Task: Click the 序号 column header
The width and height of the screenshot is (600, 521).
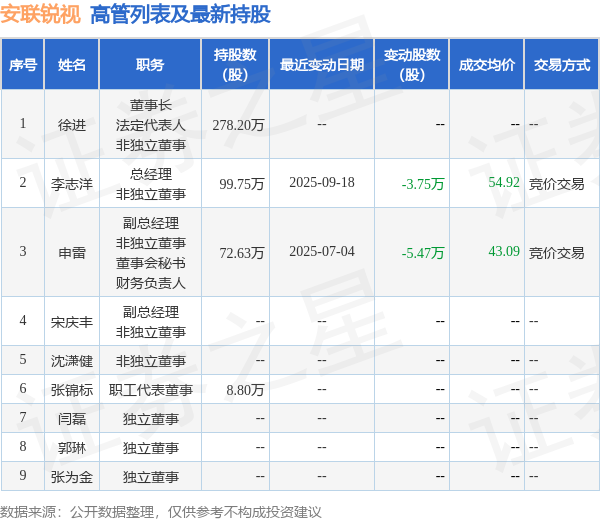Action: click(23, 65)
